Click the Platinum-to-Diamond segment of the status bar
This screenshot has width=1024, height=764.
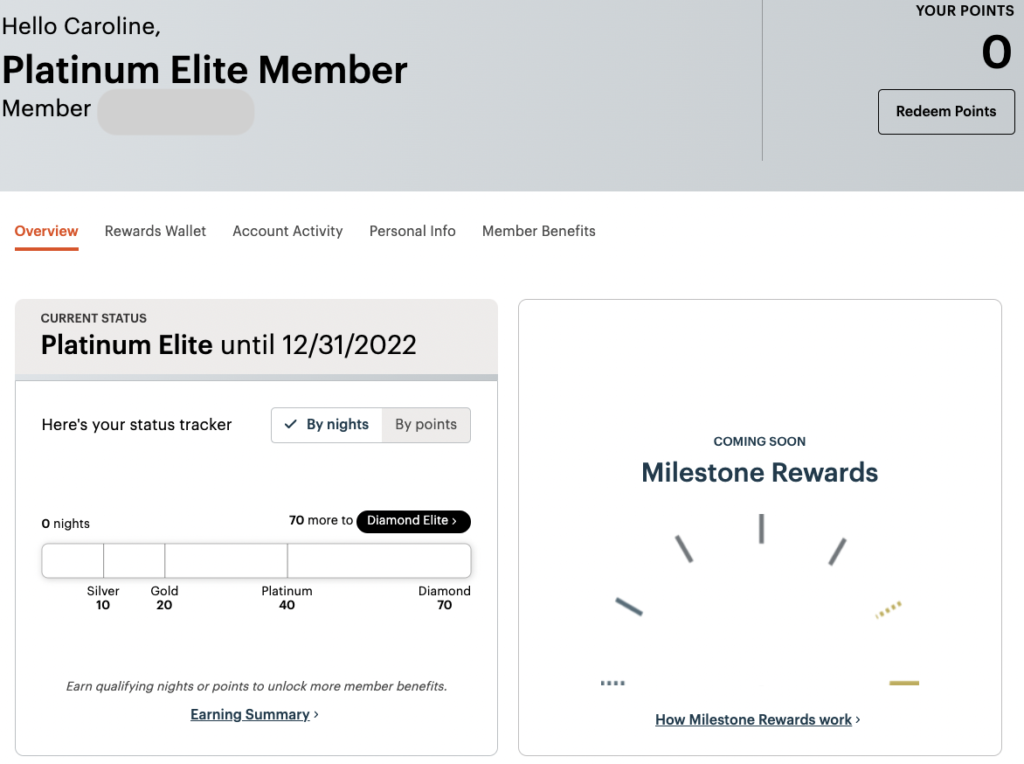coord(378,561)
